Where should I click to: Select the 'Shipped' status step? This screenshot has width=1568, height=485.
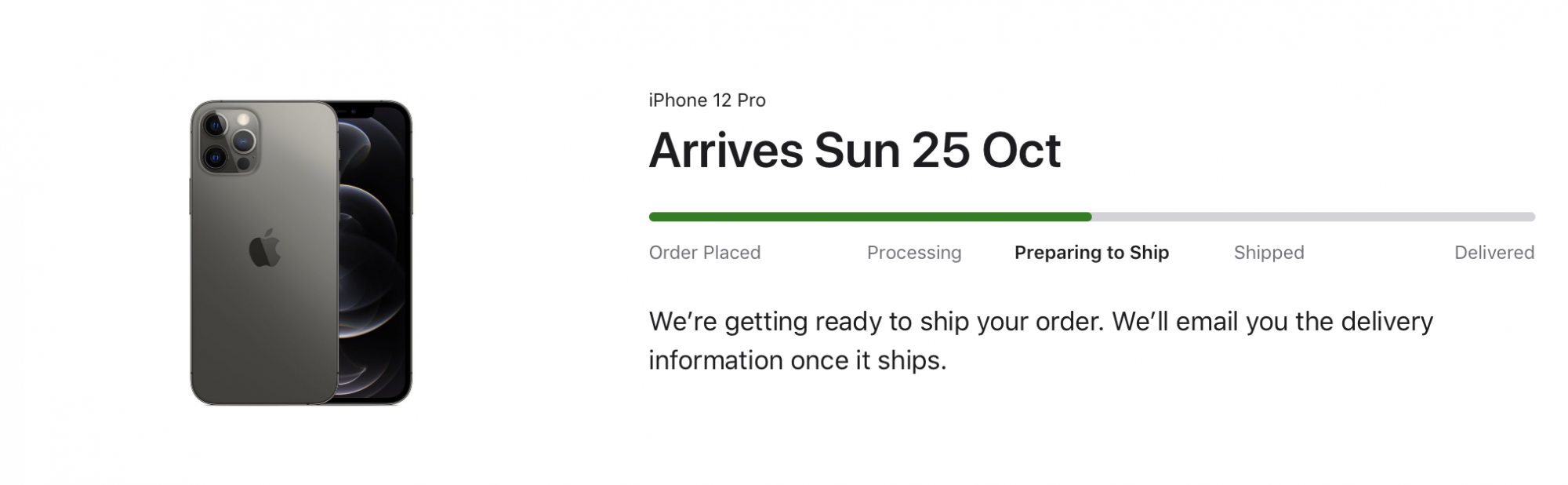[1268, 253]
